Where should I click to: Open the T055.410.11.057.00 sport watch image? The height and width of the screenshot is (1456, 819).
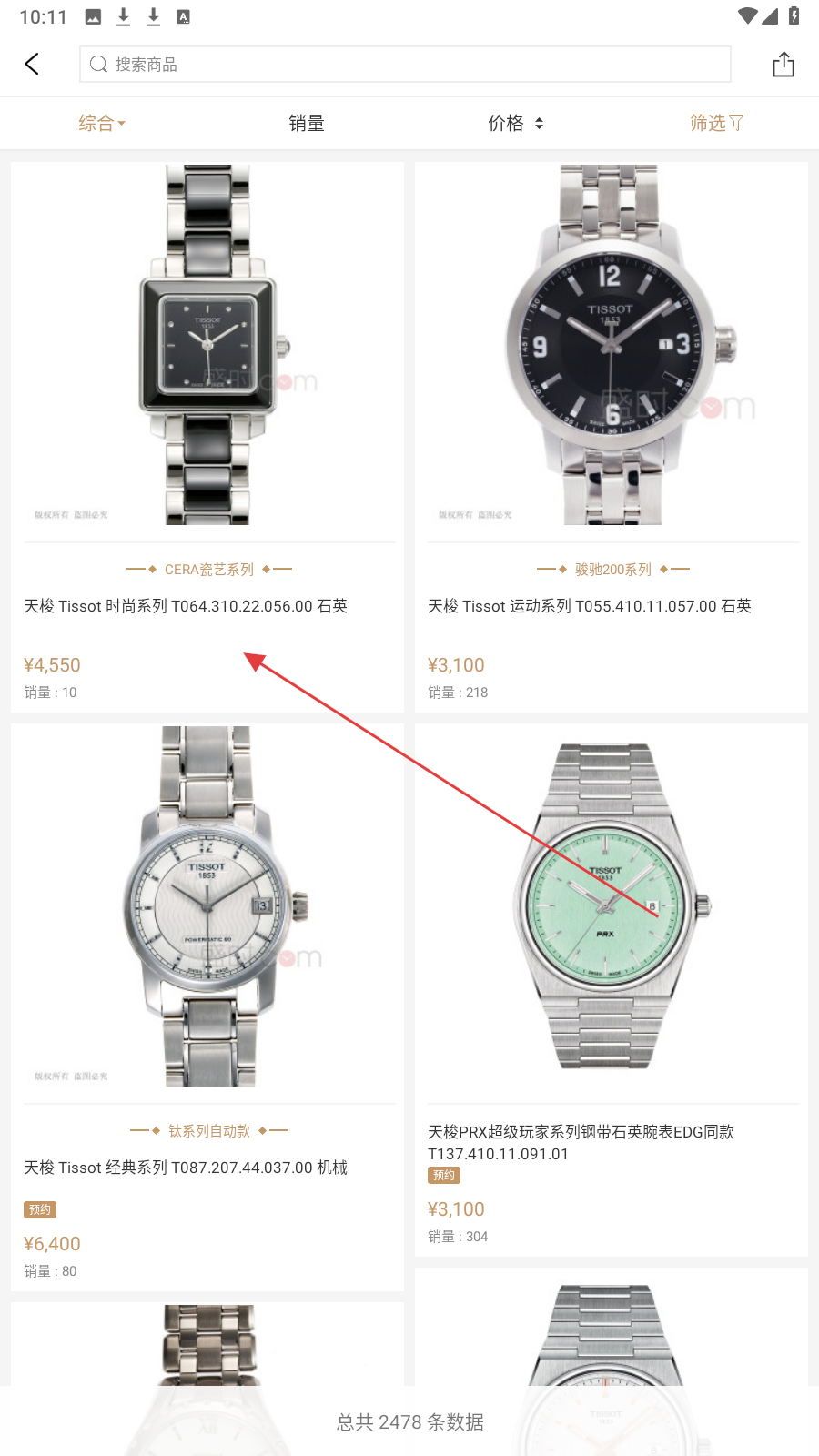612,345
